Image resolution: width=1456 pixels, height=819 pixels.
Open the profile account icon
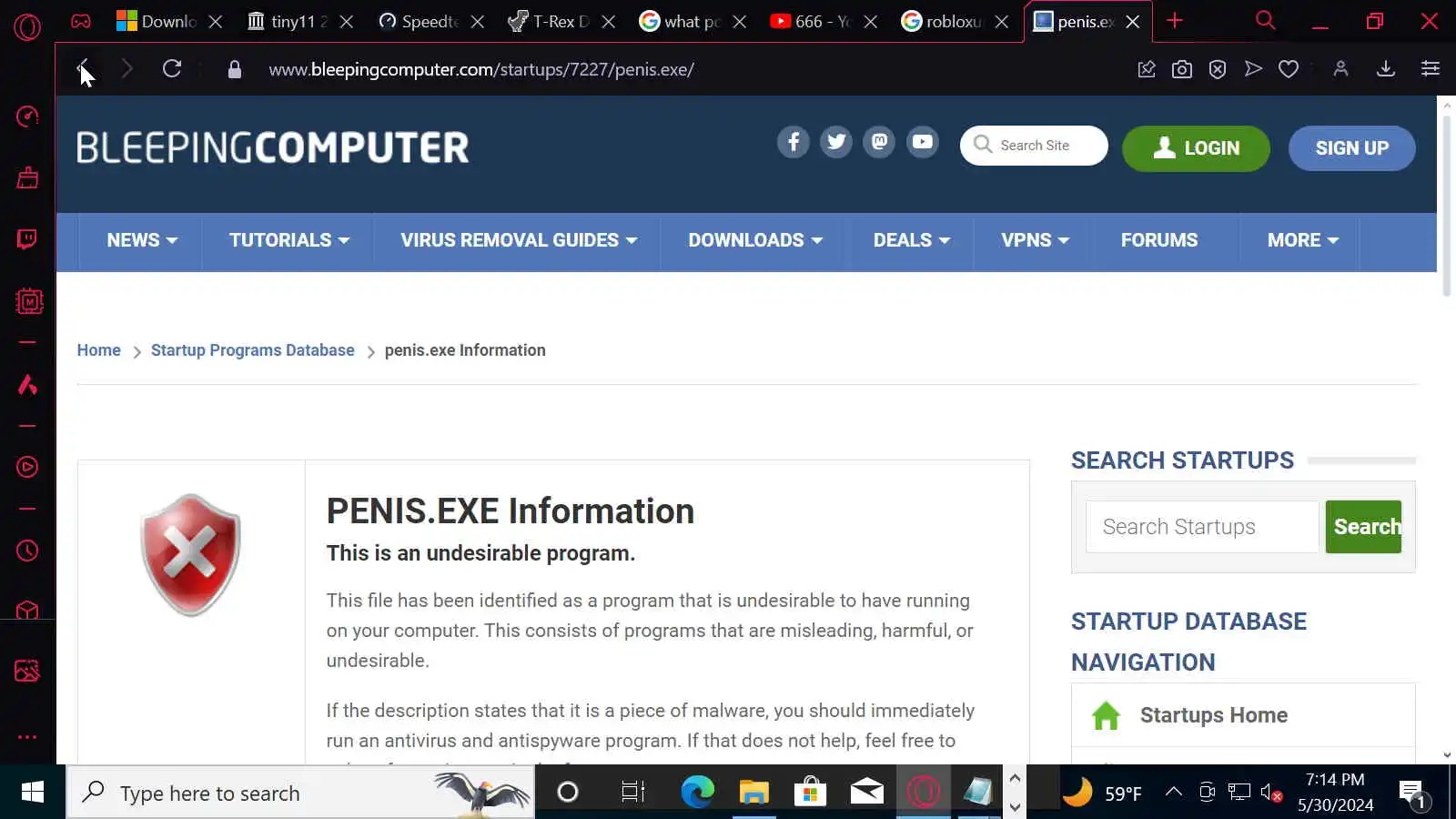point(1340,69)
